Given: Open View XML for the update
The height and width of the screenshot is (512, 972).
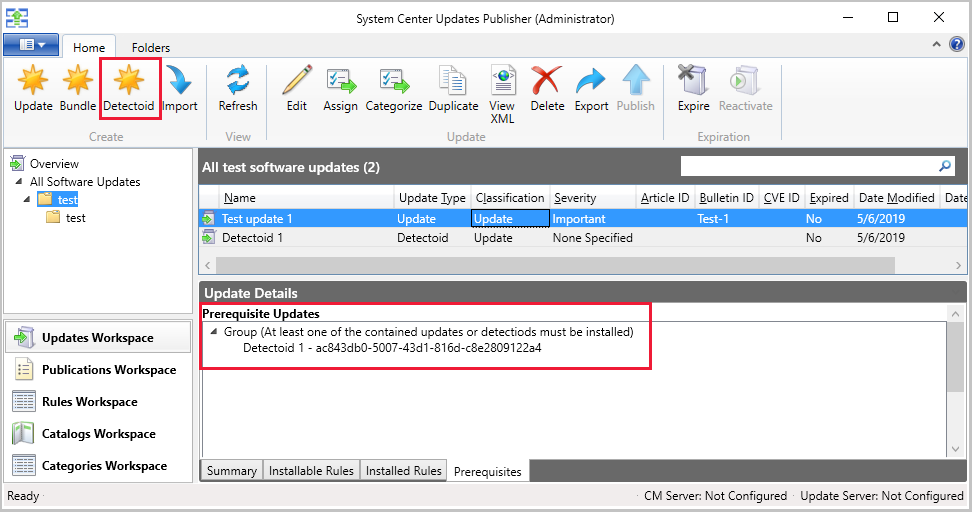Looking at the screenshot, I should (x=502, y=94).
